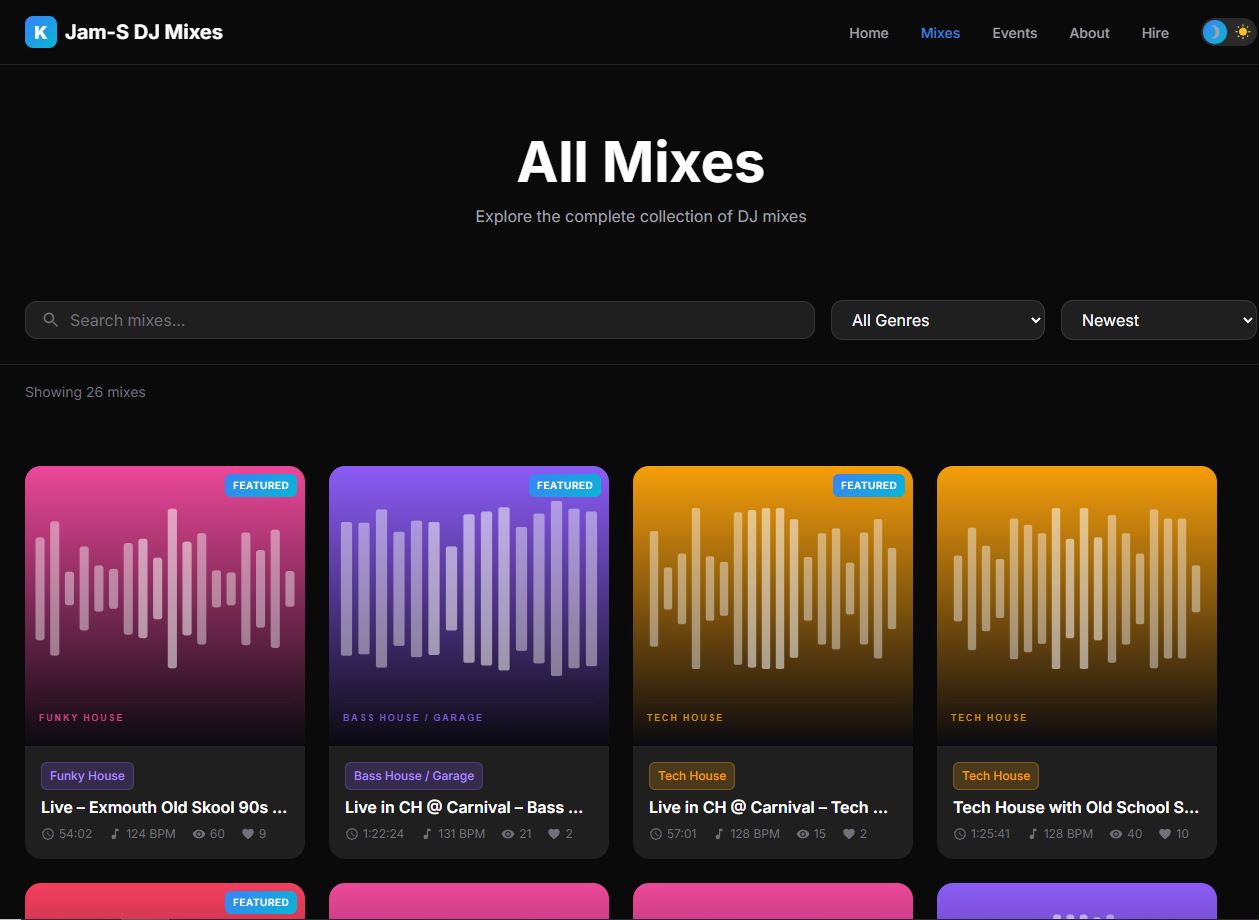
Task: Open 'Live in CH @ Carnival – Bass' title
Action: pyautogui.click(x=465, y=807)
